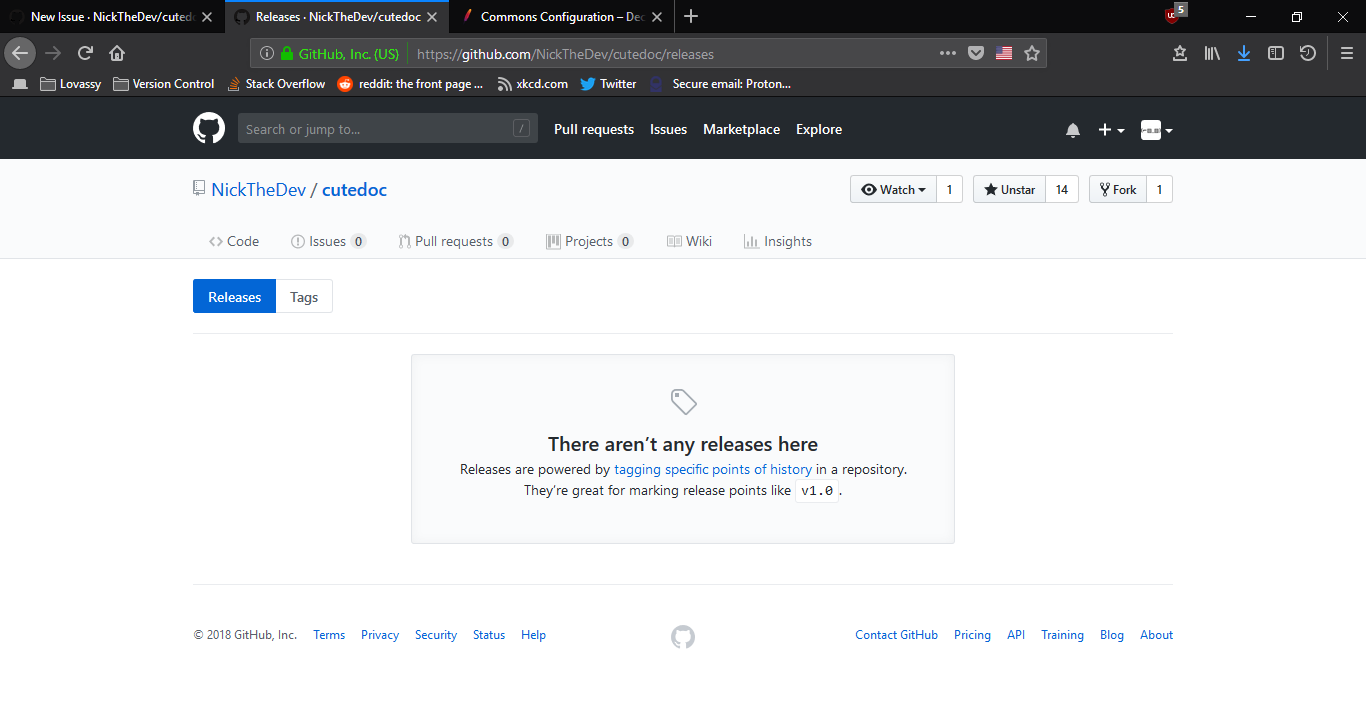Open the Watch dropdown button
Viewport: 1366px width, 728px height.
pos(893,190)
